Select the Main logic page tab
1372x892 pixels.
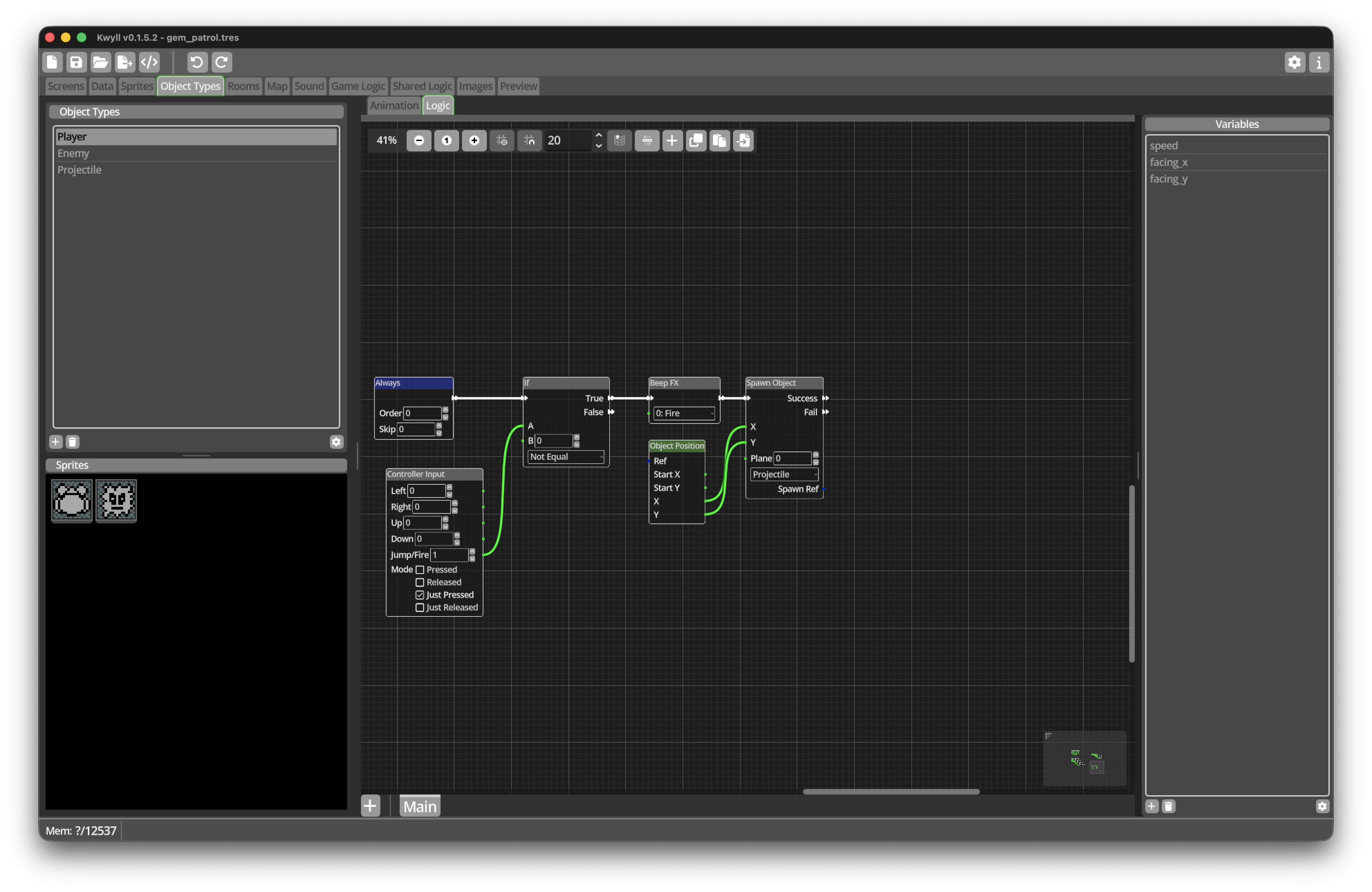[420, 807]
